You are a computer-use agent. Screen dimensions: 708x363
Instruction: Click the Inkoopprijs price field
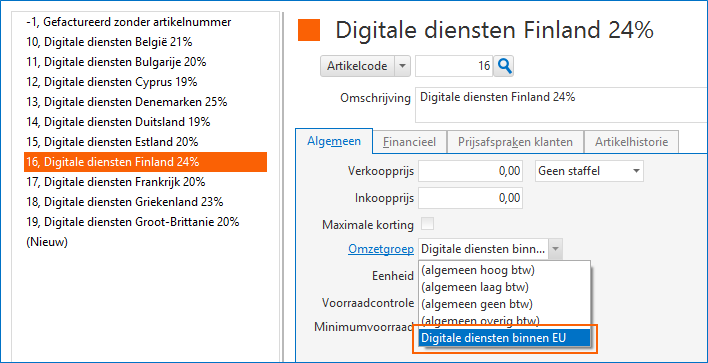pyautogui.click(x=470, y=198)
